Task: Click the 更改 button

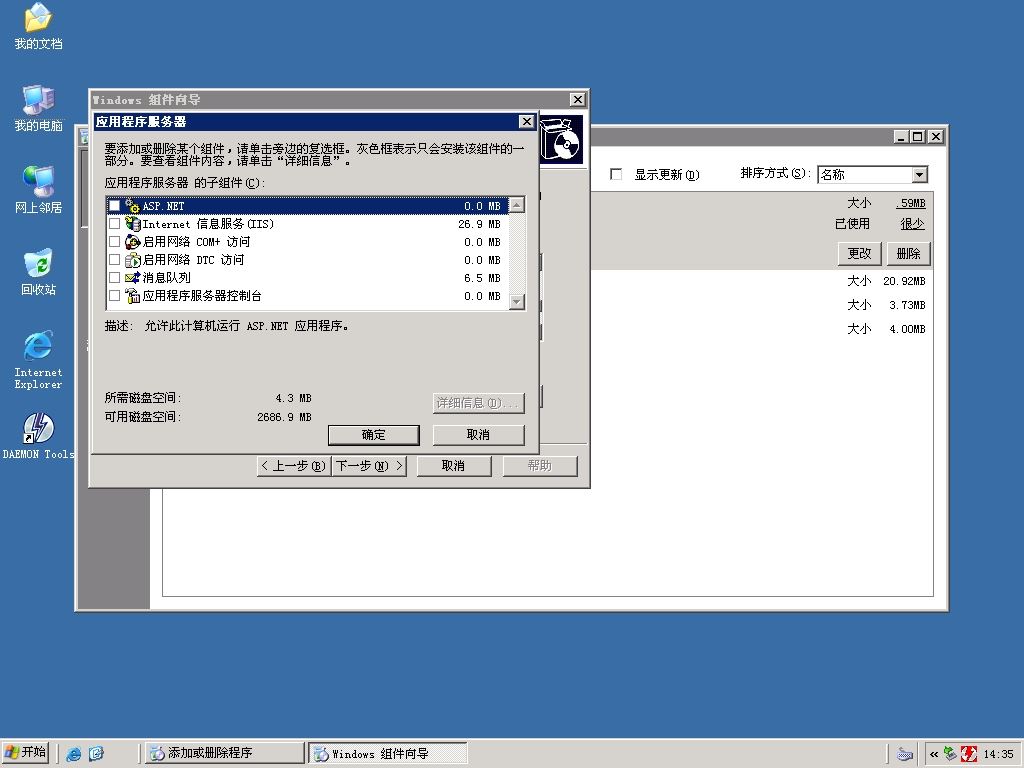Action: tap(859, 253)
